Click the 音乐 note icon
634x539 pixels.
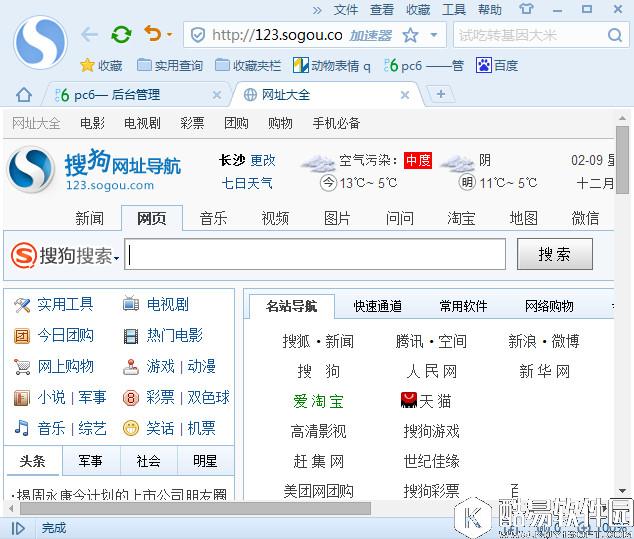pos(22,428)
